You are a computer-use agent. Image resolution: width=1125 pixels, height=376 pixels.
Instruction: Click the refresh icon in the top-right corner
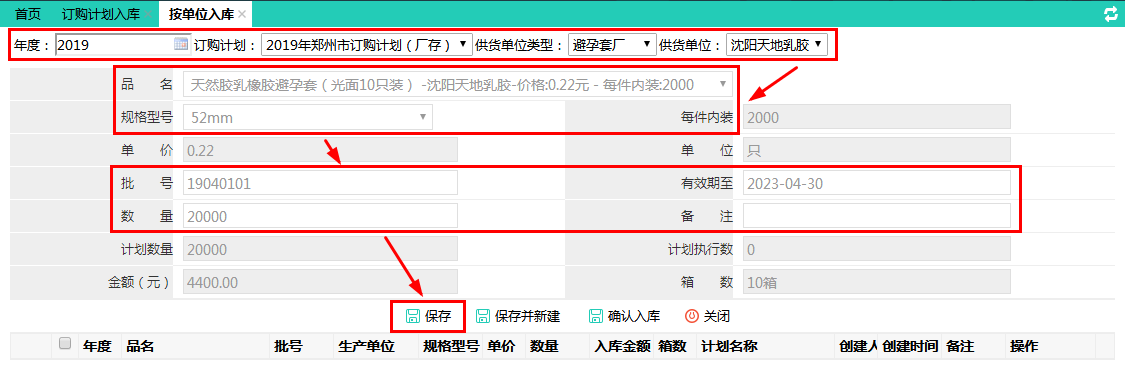point(1110,13)
